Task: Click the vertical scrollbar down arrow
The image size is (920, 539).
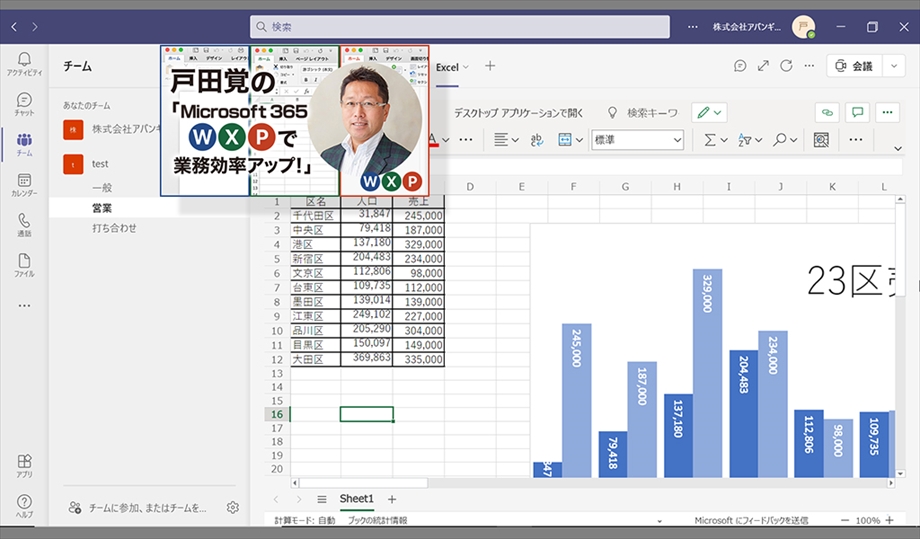Action: click(x=900, y=473)
